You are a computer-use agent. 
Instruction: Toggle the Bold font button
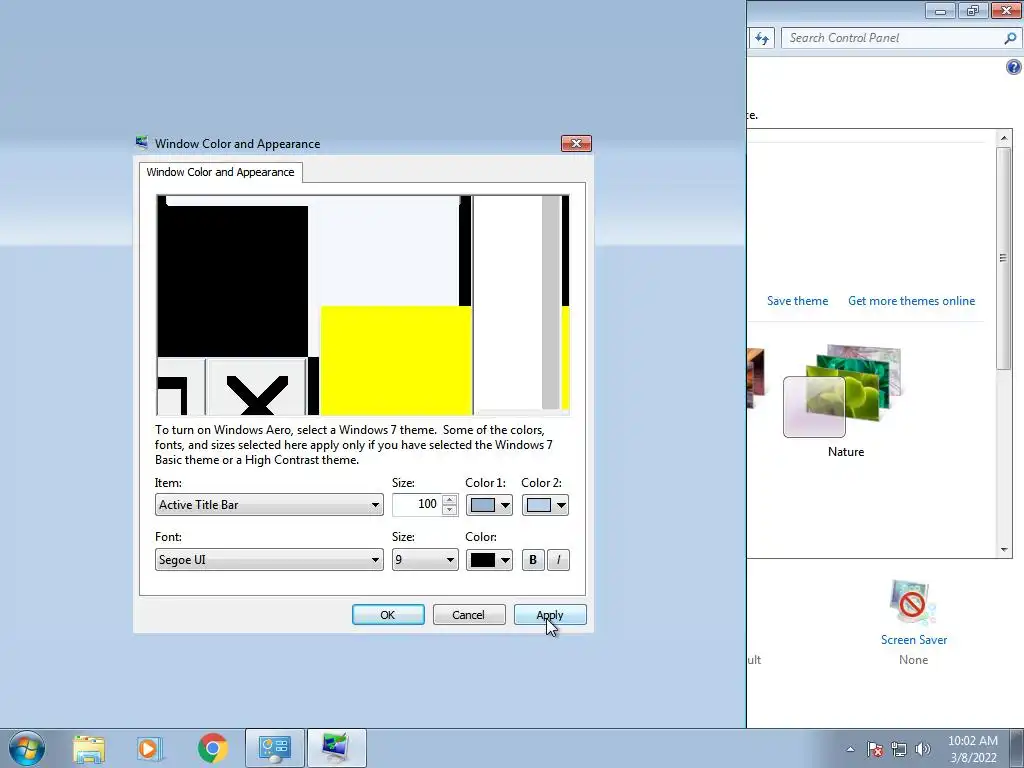tap(533, 560)
